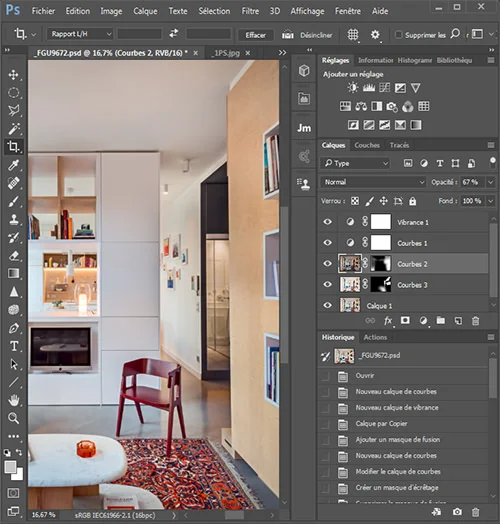
Task: Add a Brightness/Contrast adjustment
Action: pyautogui.click(x=353, y=88)
